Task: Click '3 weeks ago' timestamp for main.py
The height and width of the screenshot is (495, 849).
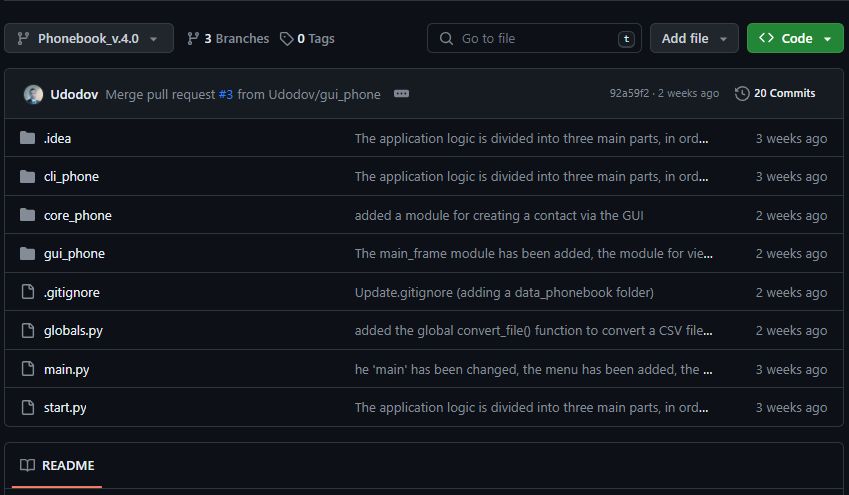Action: coord(791,369)
